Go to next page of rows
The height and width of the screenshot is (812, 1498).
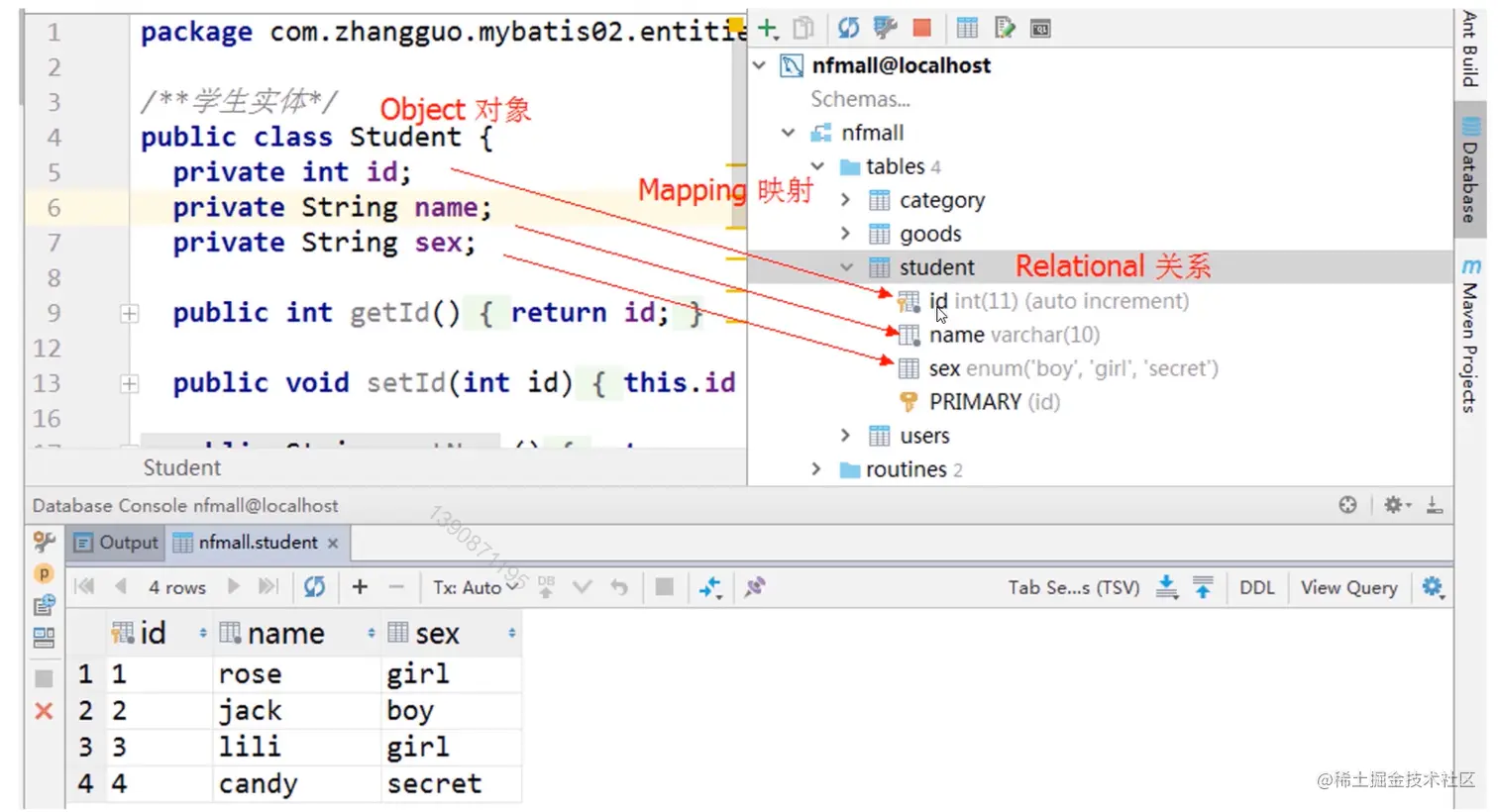[x=234, y=586]
